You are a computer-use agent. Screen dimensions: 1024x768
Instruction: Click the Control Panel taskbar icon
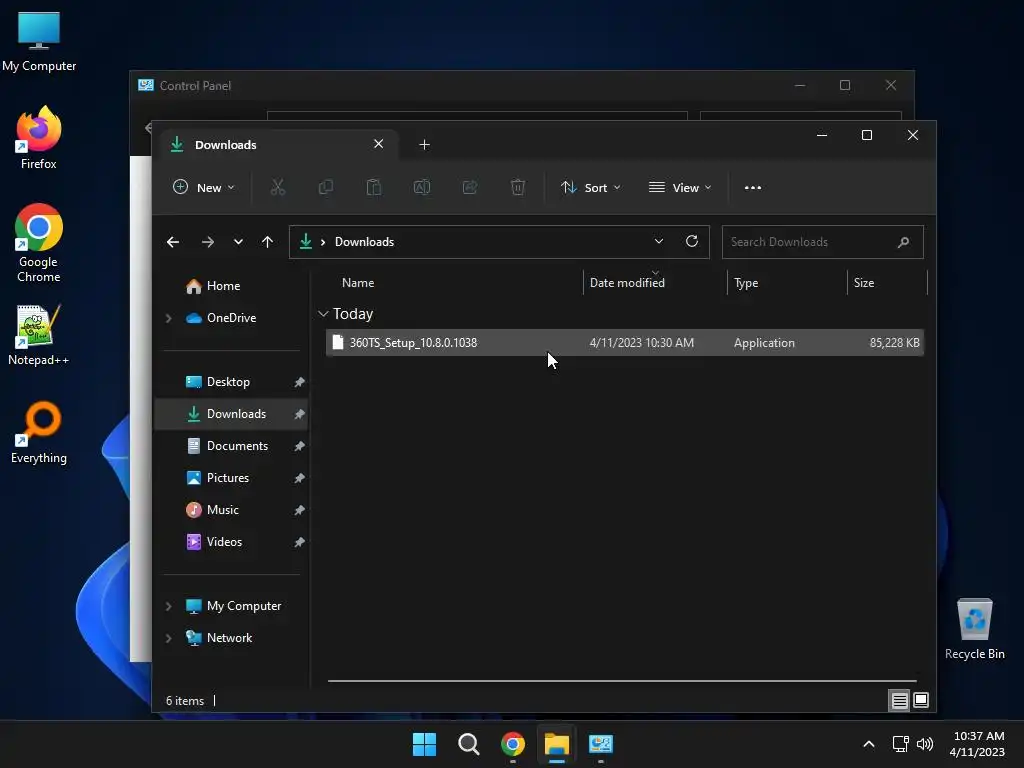tap(601, 744)
